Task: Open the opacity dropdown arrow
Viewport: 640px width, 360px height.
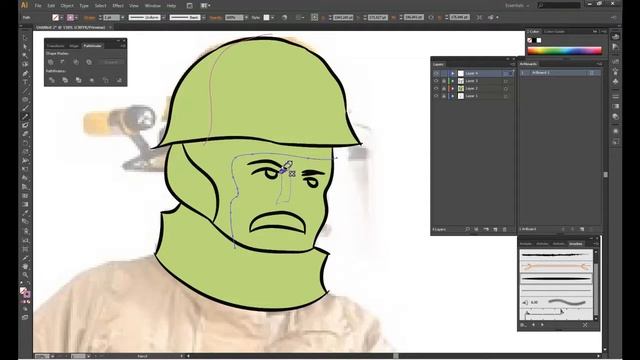Action: (x=246, y=18)
